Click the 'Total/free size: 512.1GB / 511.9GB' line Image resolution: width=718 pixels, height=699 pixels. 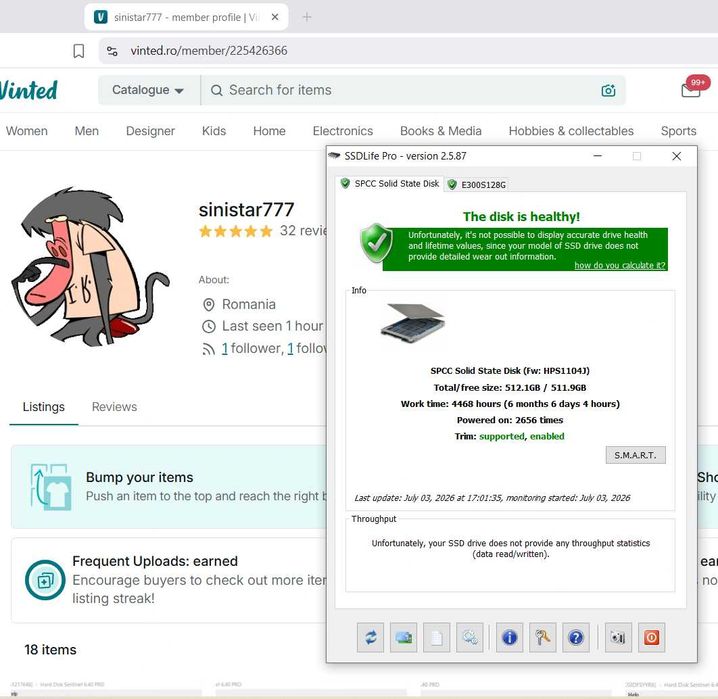click(x=510, y=388)
